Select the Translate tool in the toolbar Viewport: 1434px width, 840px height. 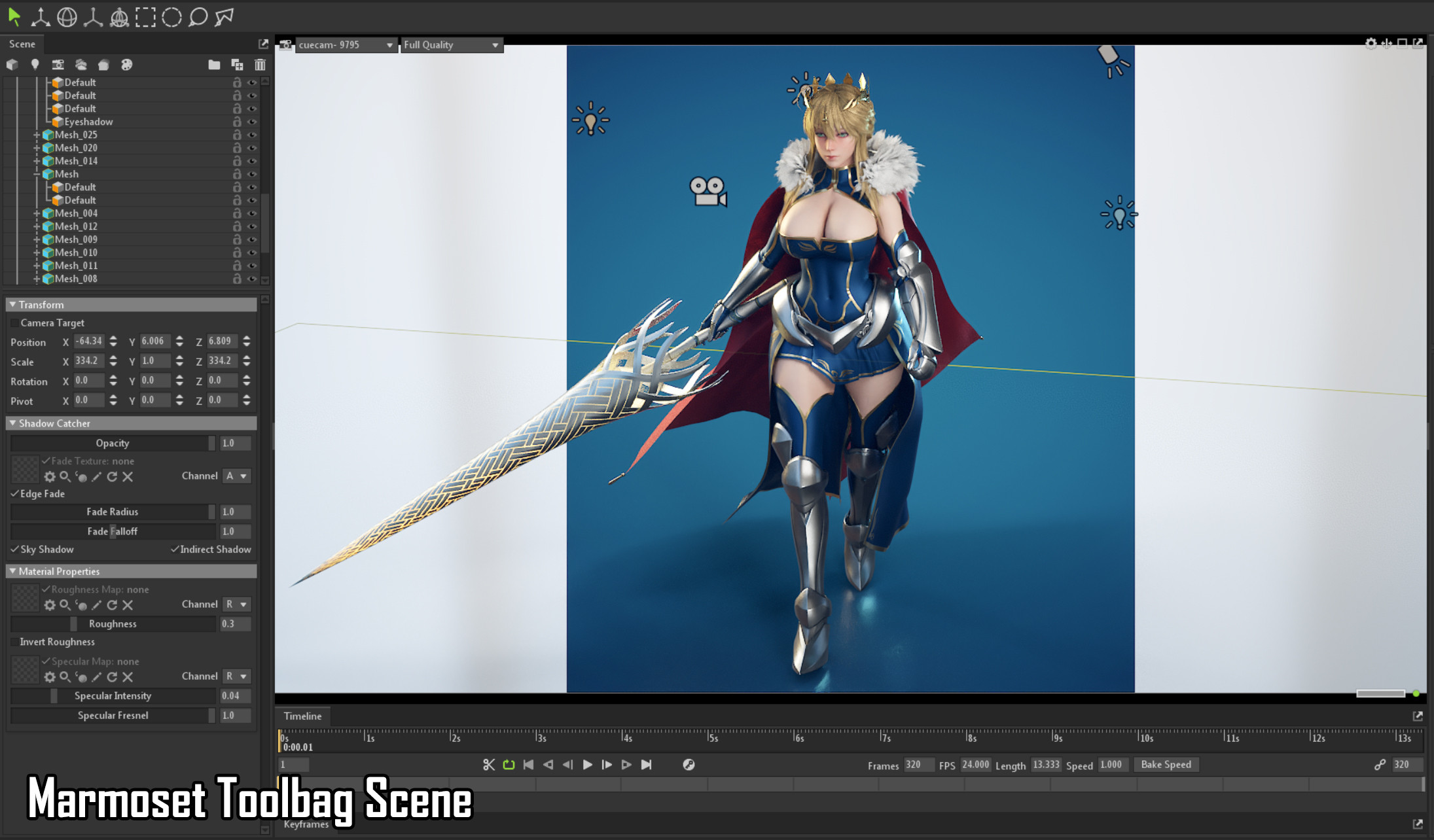[x=41, y=17]
